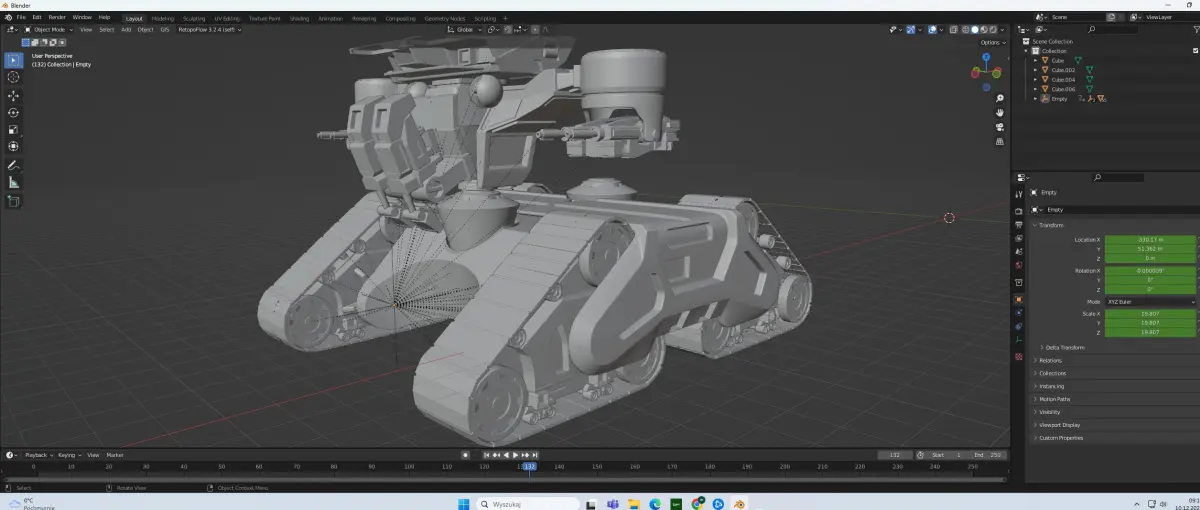Expand the Relations panel
The width and height of the screenshot is (1200, 510).
(x=1050, y=360)
